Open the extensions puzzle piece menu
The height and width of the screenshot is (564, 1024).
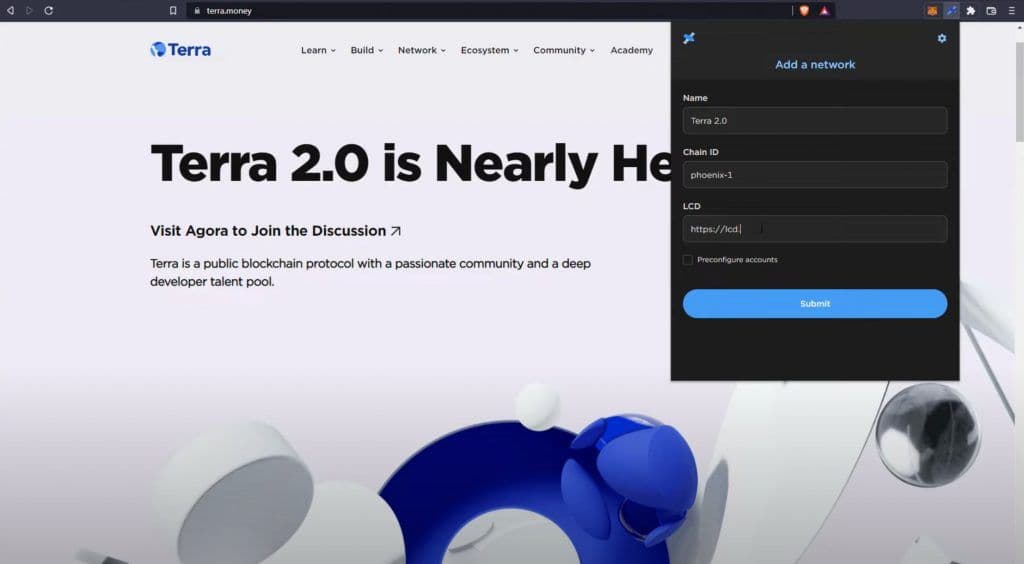[x=970, y=10]
